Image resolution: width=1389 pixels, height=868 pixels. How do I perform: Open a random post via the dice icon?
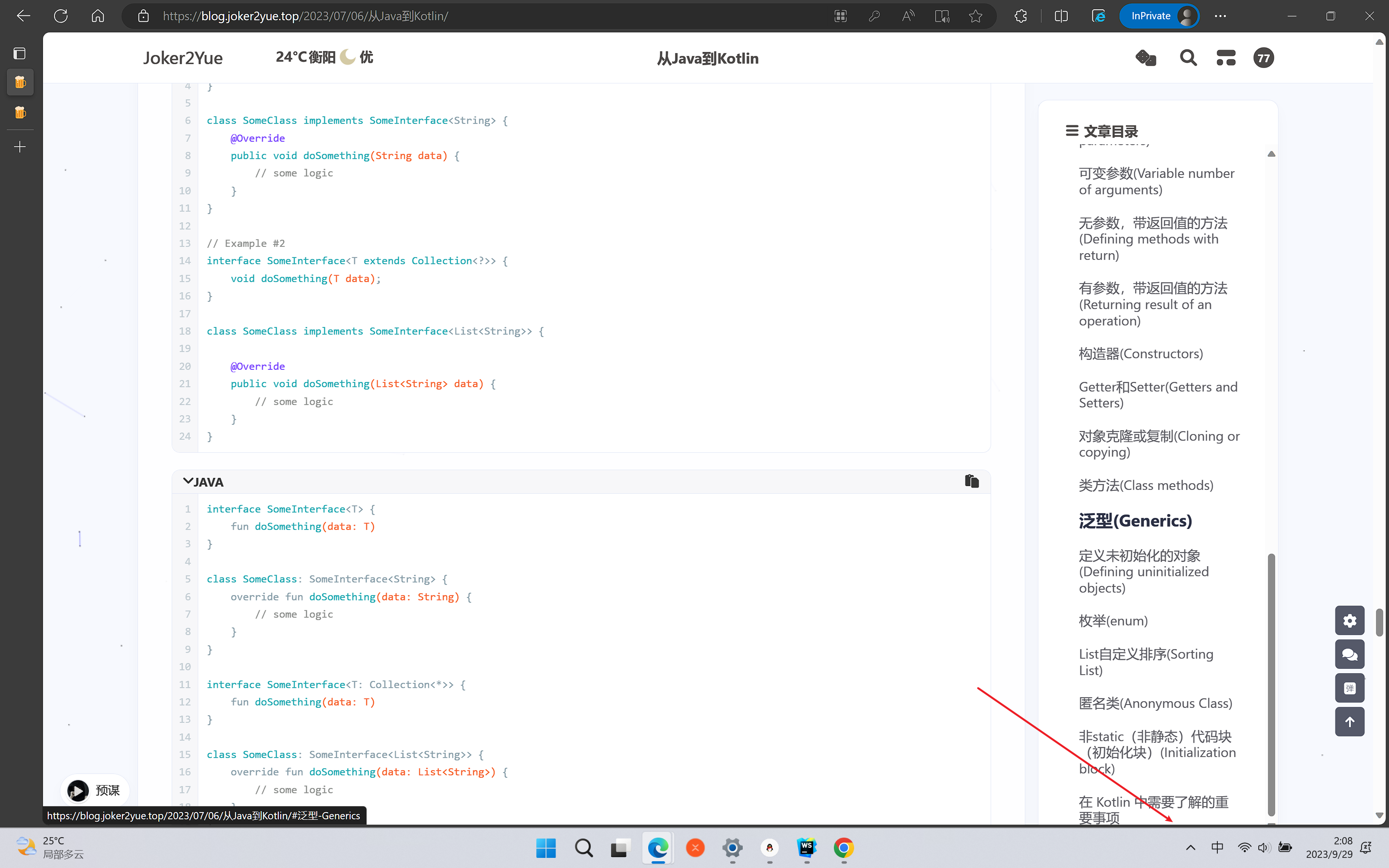click(x=1145, y=57)
